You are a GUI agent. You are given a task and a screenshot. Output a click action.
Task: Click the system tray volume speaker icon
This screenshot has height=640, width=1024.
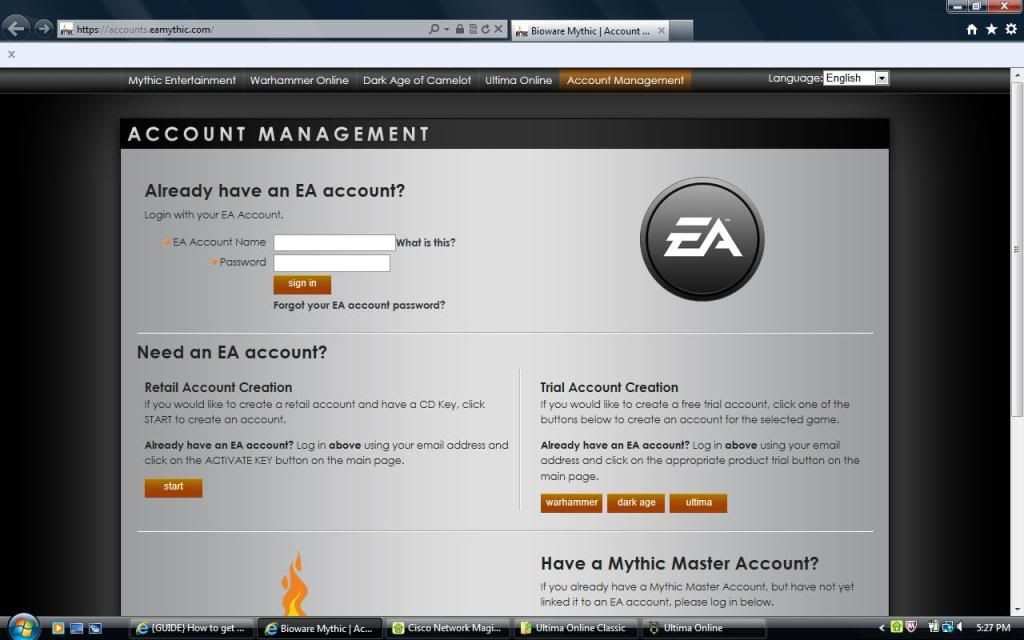[x=959, y=627]
